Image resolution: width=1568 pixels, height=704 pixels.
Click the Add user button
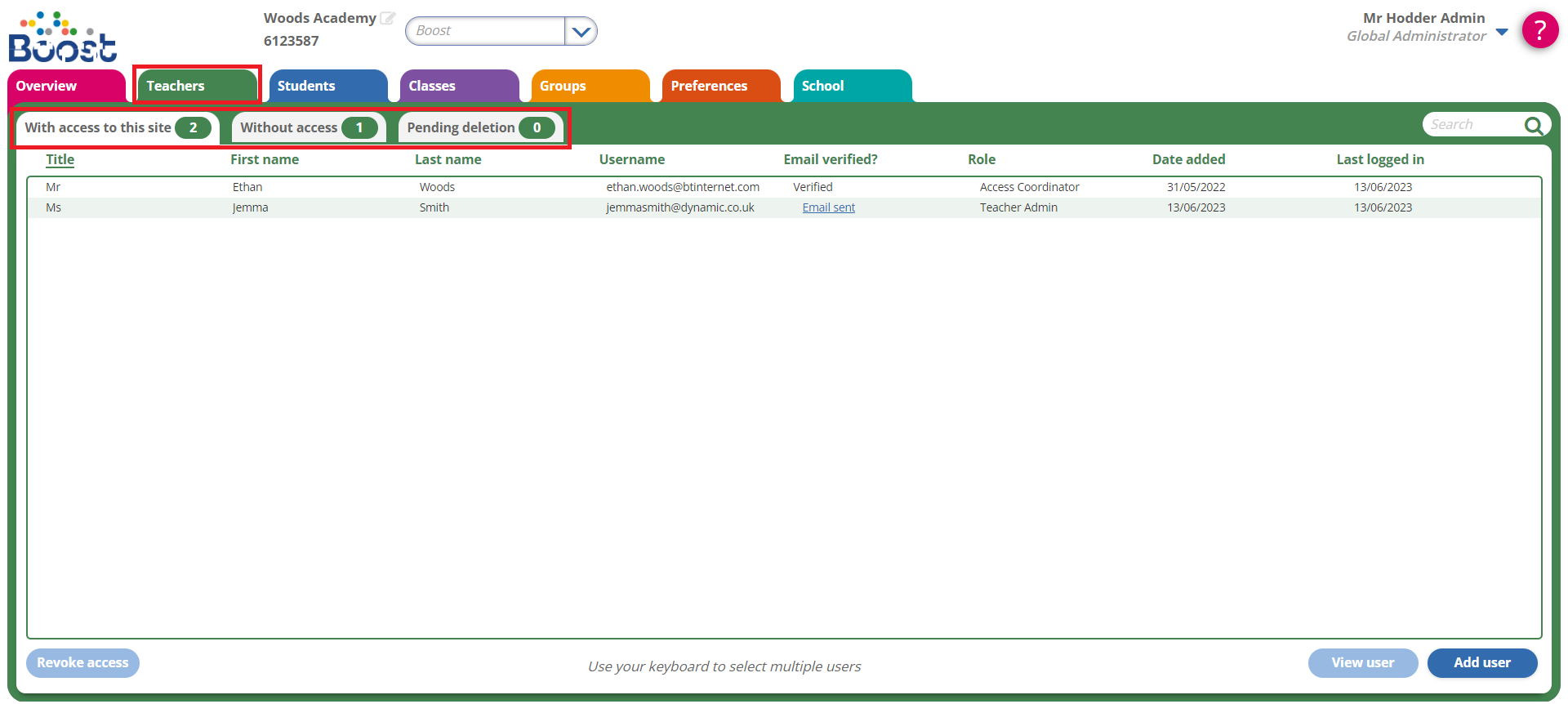[1481, 662]
